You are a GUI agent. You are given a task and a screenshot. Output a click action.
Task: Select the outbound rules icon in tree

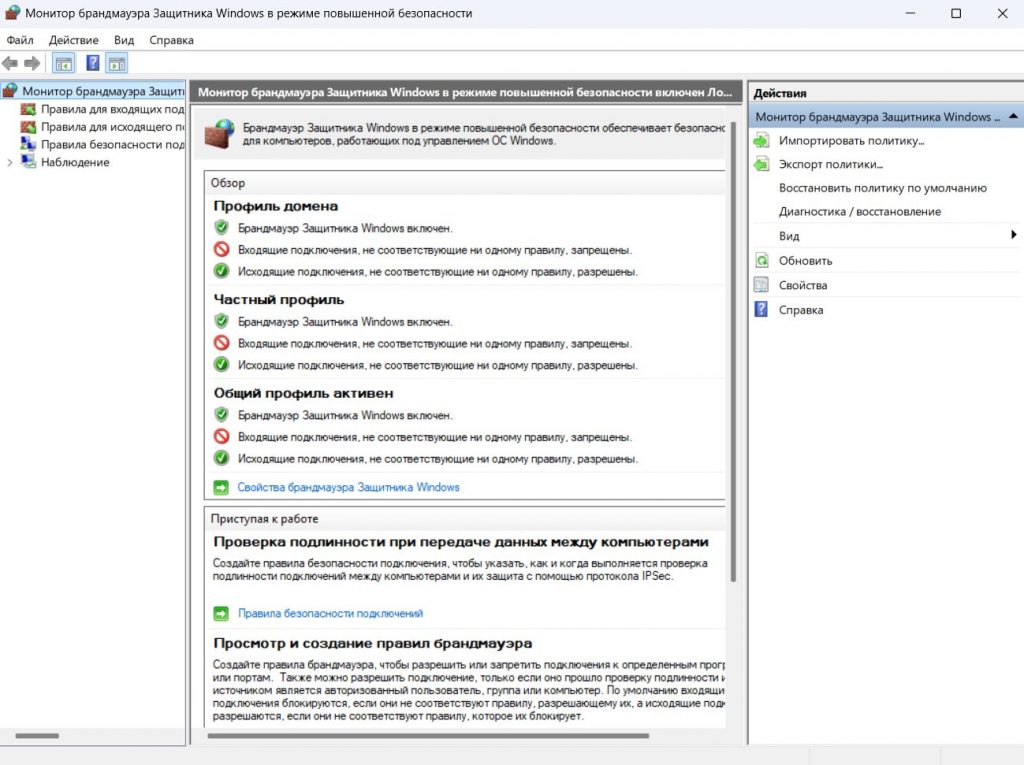(28, 127)
